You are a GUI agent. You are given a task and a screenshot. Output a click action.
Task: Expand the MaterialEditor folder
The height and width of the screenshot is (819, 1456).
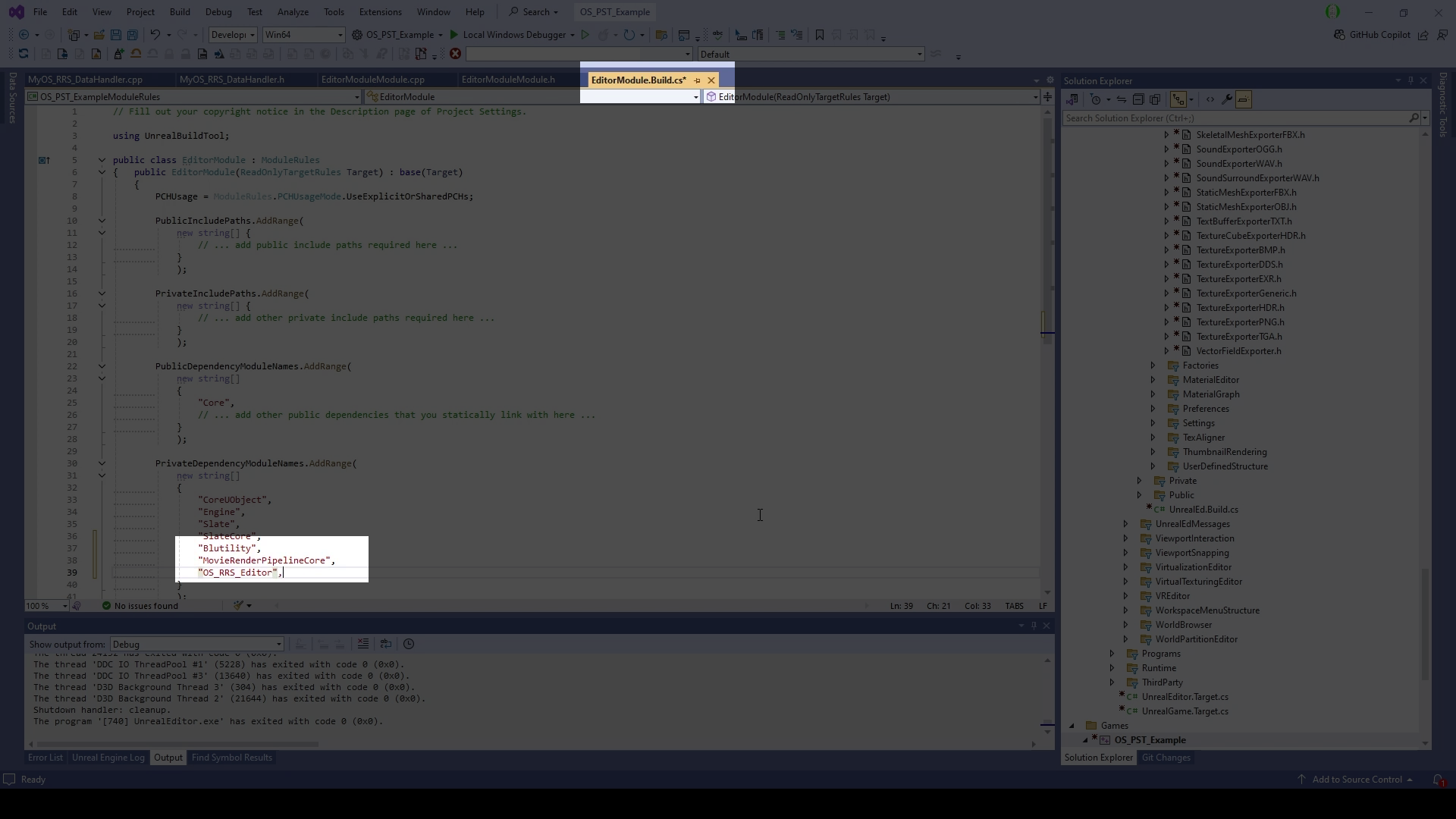tap(1153, 380)
